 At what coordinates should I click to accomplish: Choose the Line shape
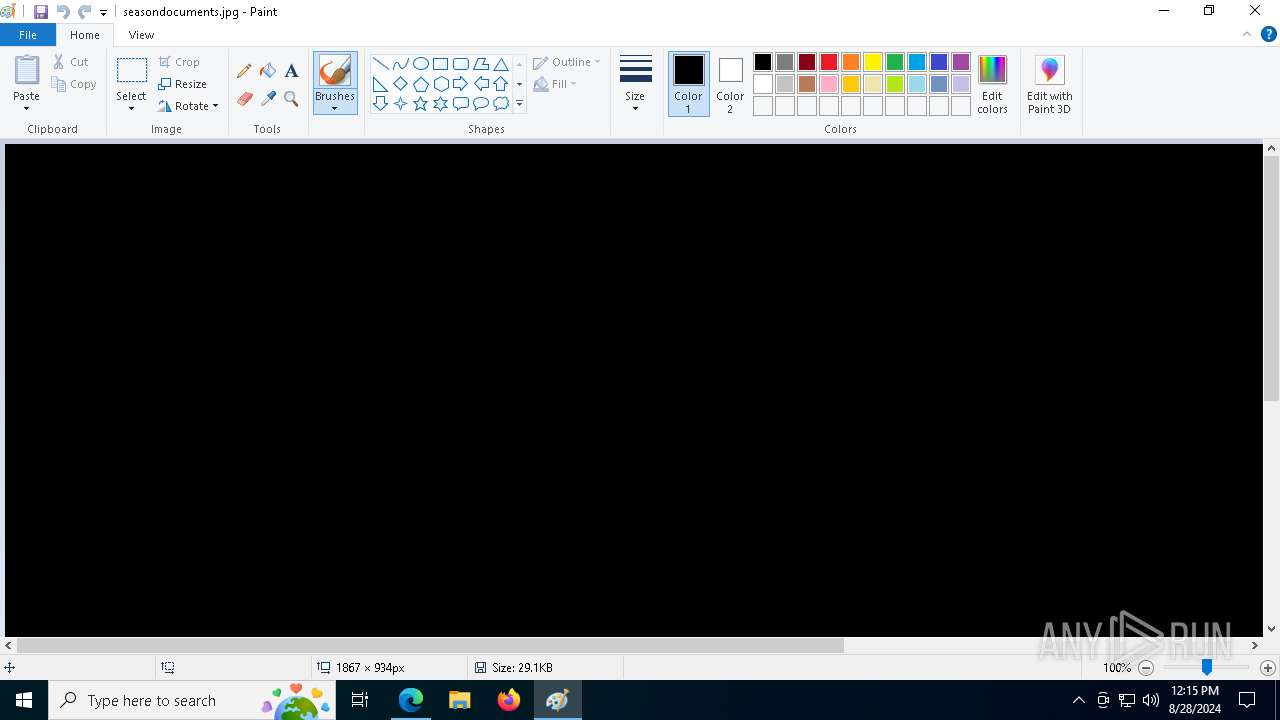point(380,64)
